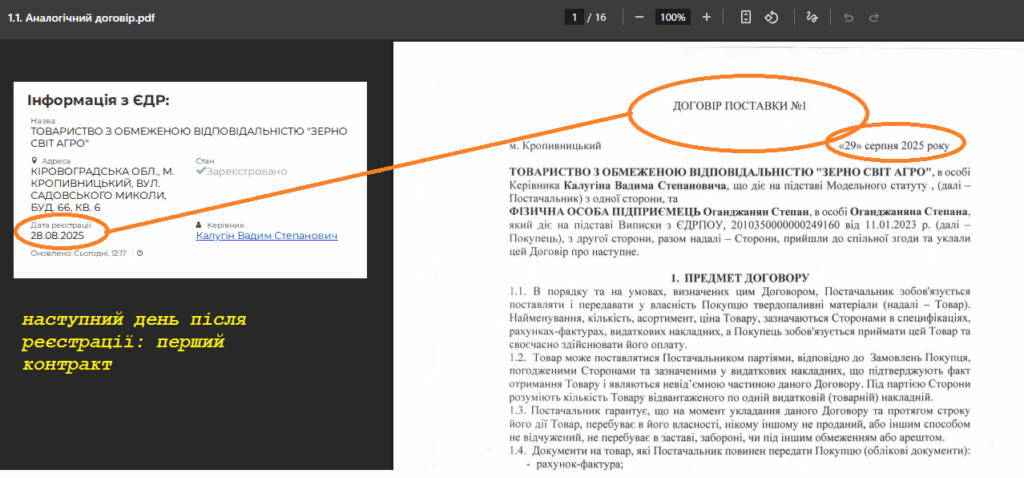Click the PDF file name title
Viewport: 1024px width, 478px height.
[x=81, y=18]
